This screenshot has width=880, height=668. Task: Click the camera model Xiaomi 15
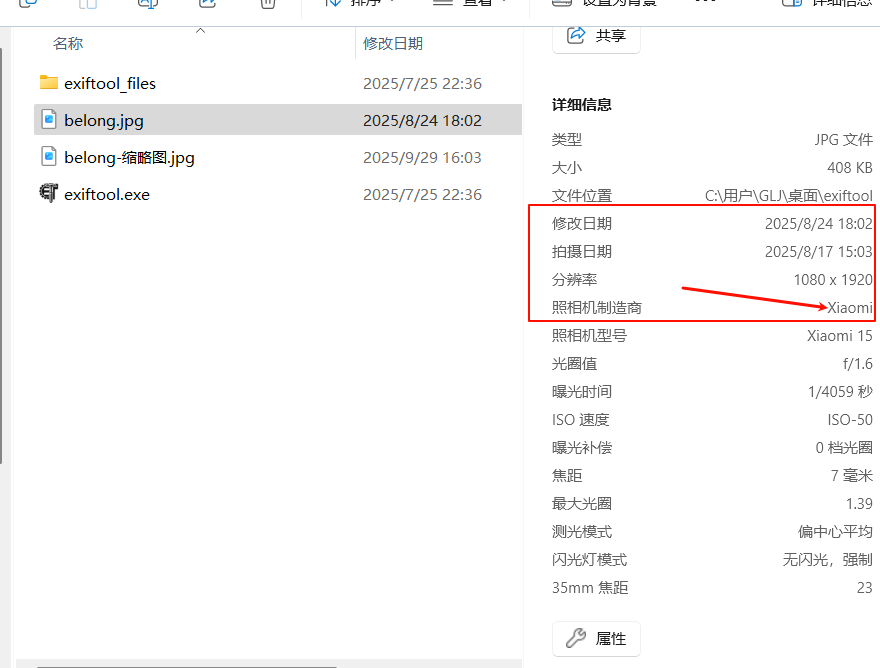840,336
